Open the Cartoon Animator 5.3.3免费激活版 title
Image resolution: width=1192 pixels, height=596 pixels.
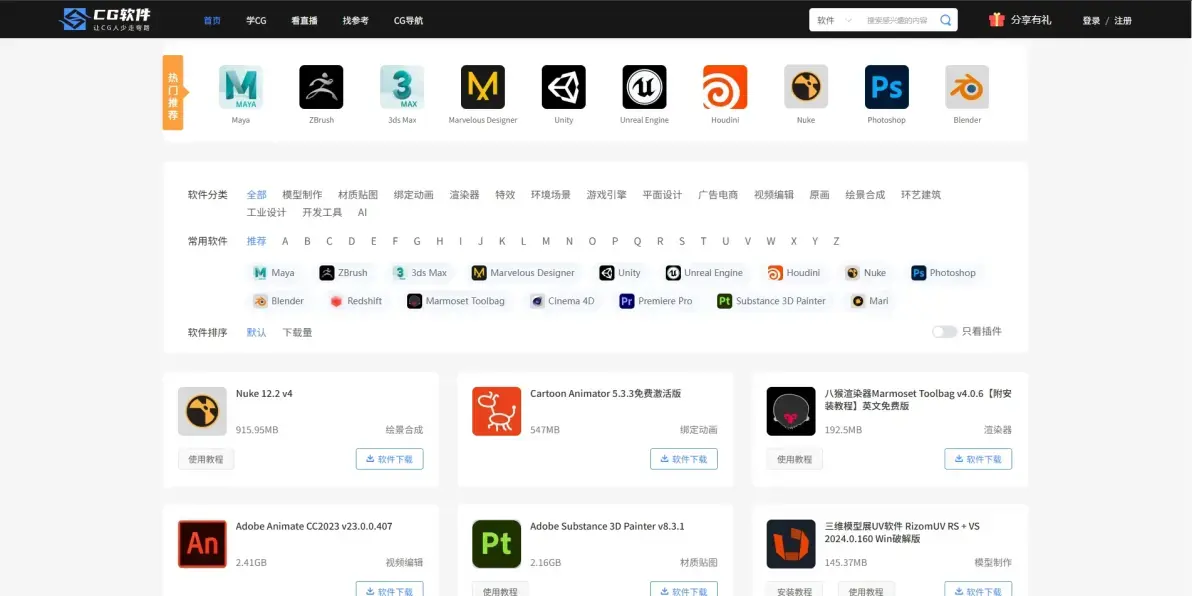[605, 394]
